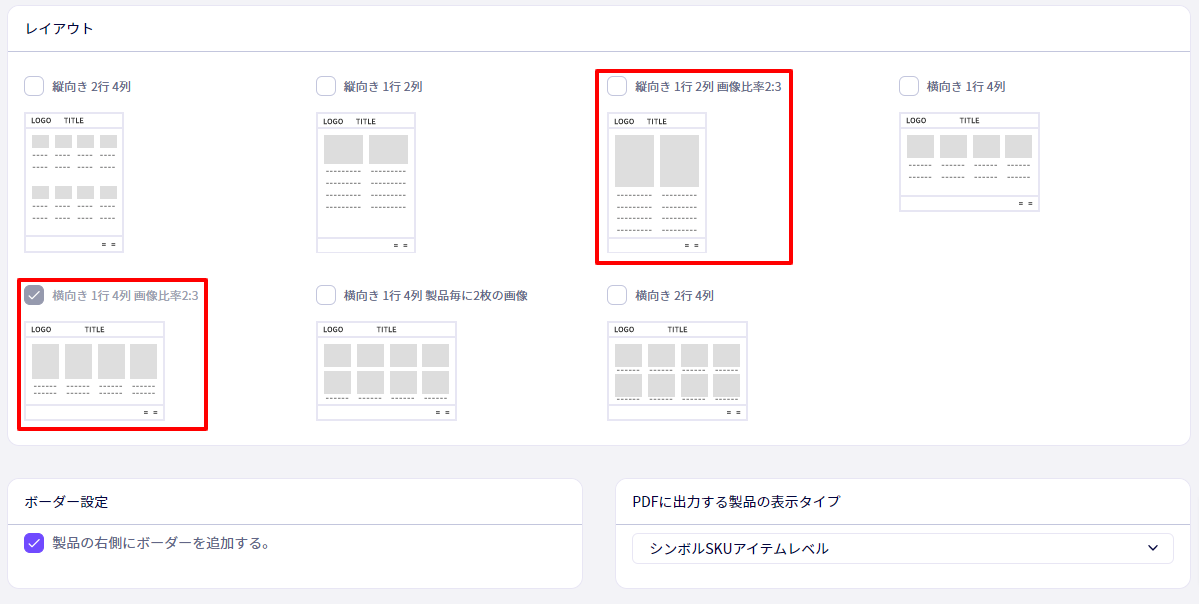Click the 製品の右側にボーダーを追加する。 label
Image resolution: width=1199 pixels, height=604 pixels.
coord(161,544)
